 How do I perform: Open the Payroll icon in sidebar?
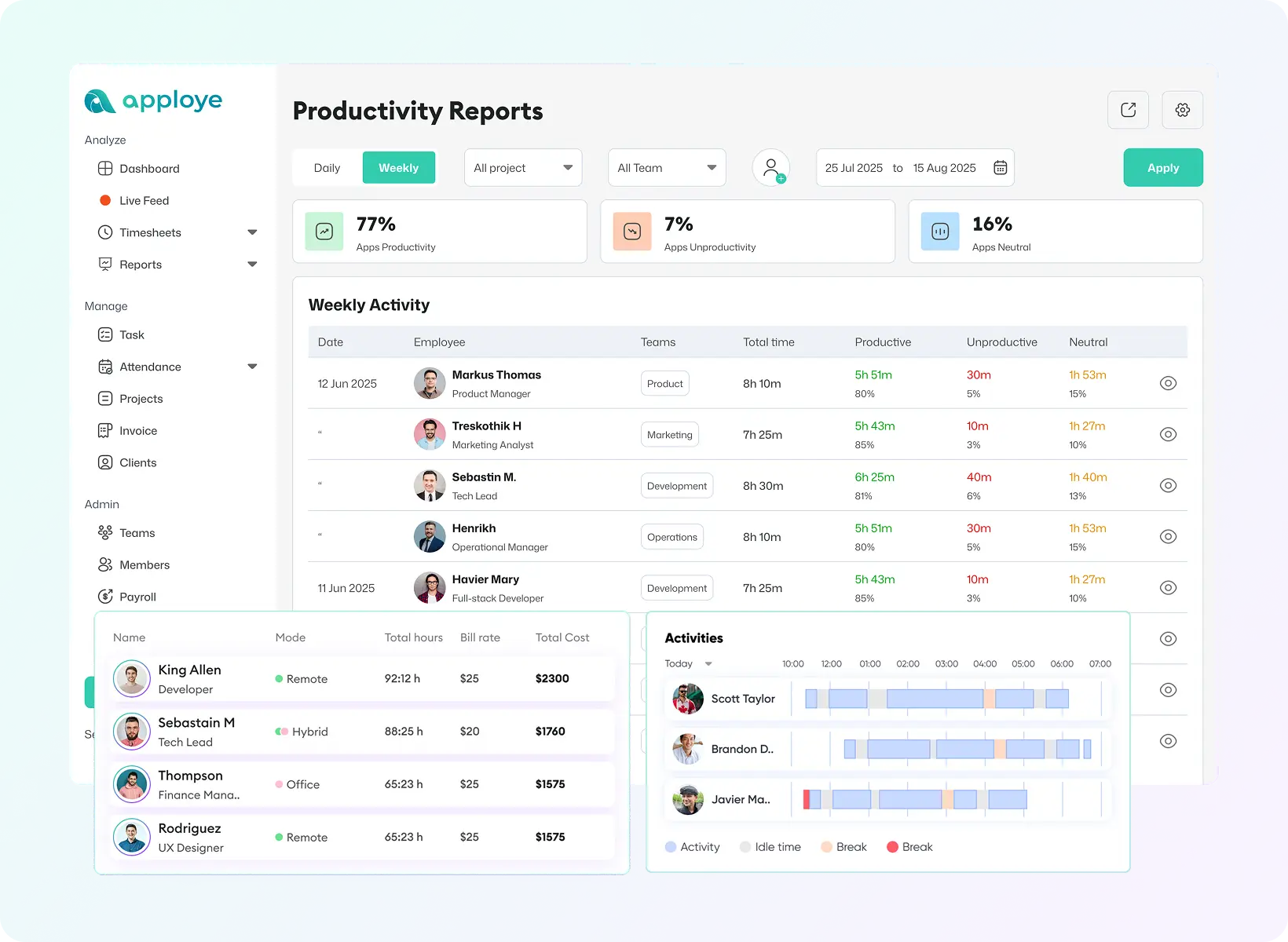[105, 597]
